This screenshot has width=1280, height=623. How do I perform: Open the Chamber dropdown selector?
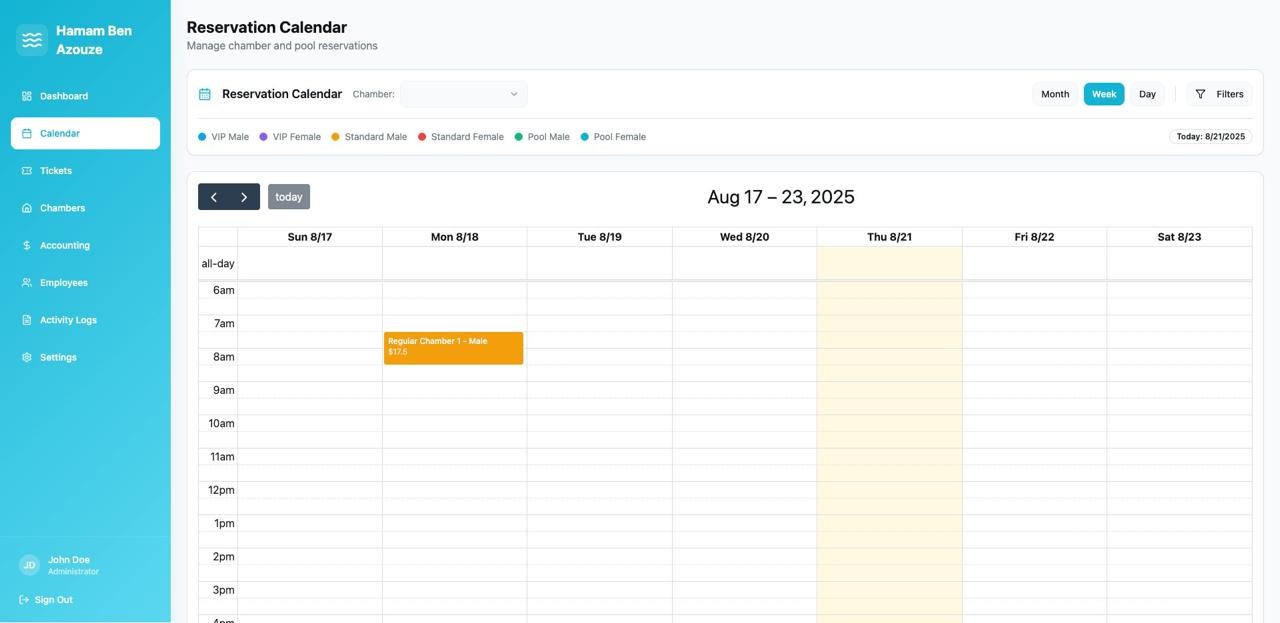[464, 94]
